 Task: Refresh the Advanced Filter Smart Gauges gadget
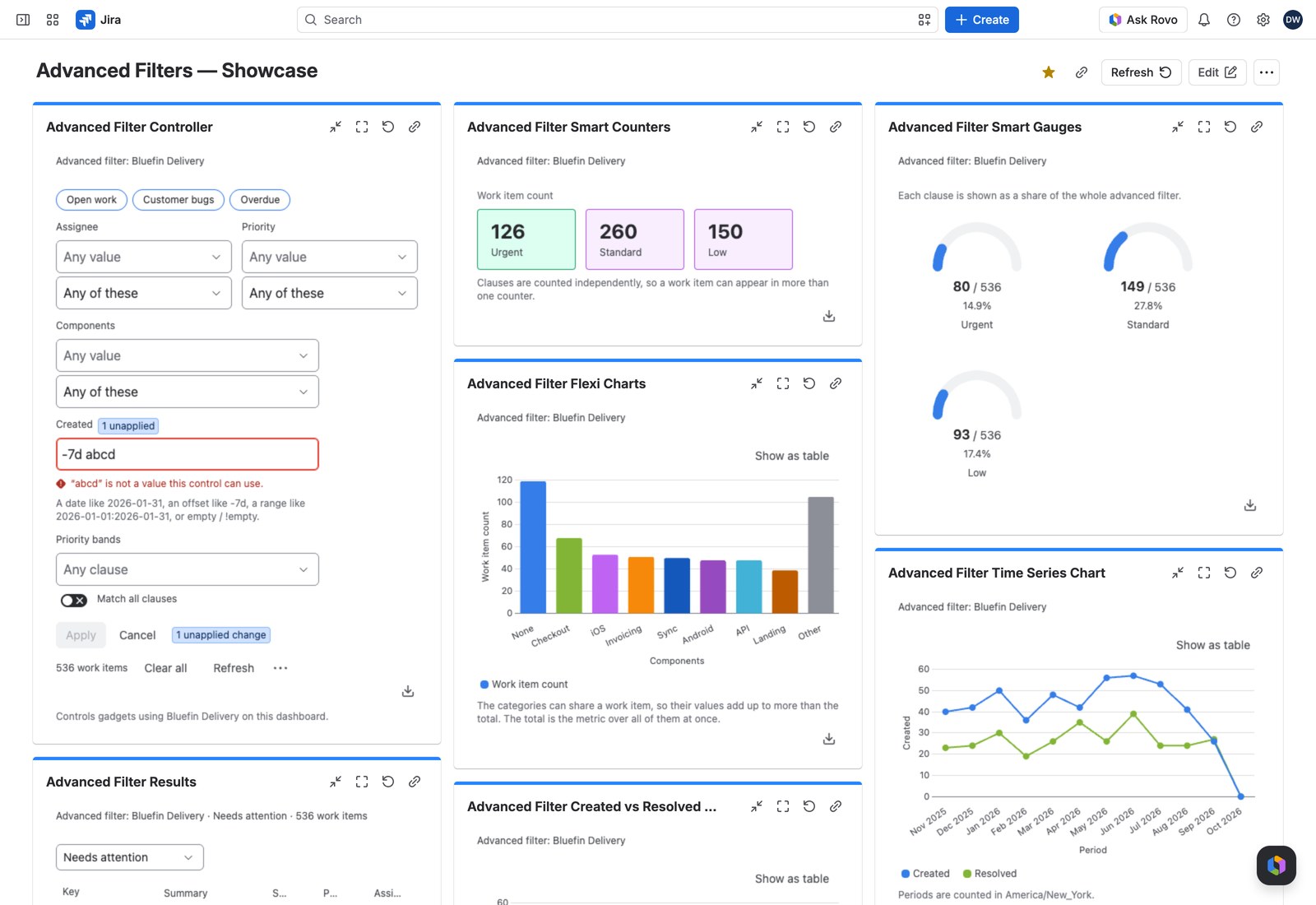1230,127
